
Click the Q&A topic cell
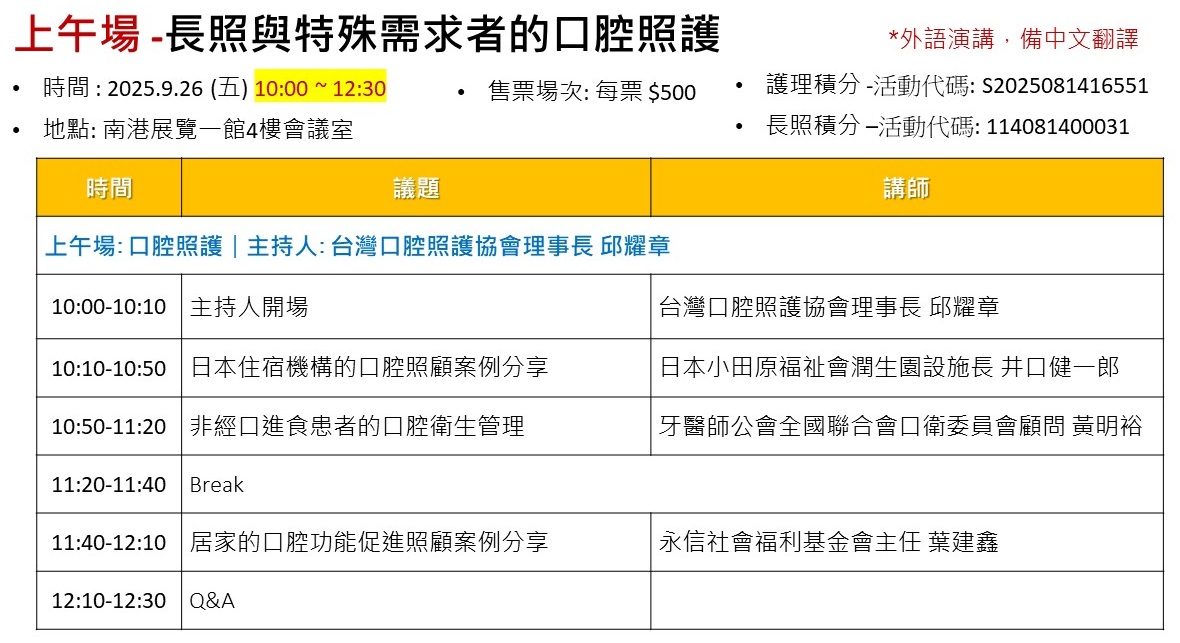212,601
